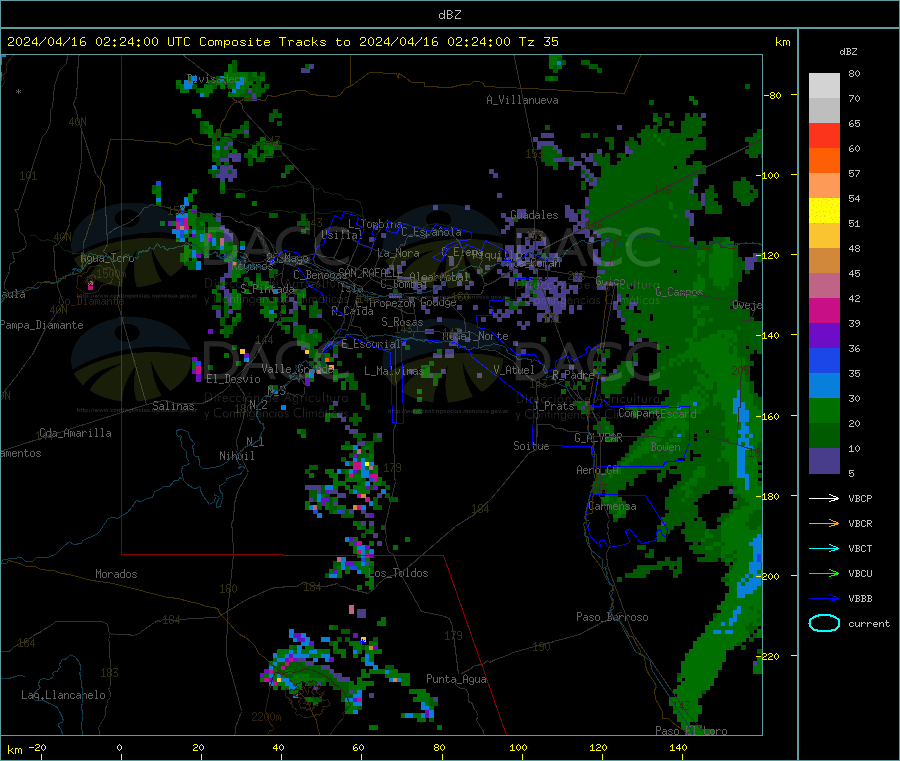Click the 'Guadales' map label
Viewport: 900px width, 761px height.
[534, 215]
